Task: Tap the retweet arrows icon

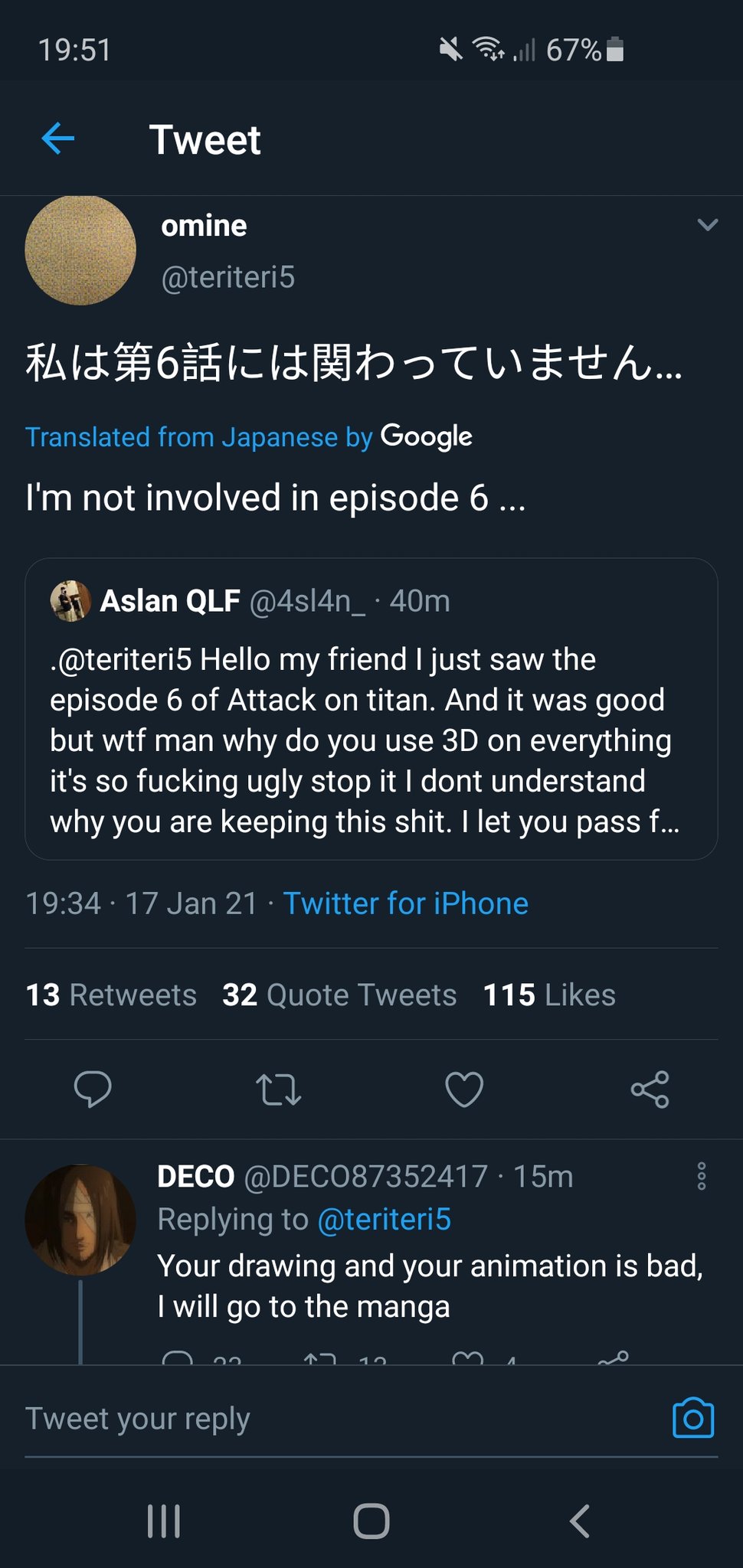Action: click(278, 1089)
